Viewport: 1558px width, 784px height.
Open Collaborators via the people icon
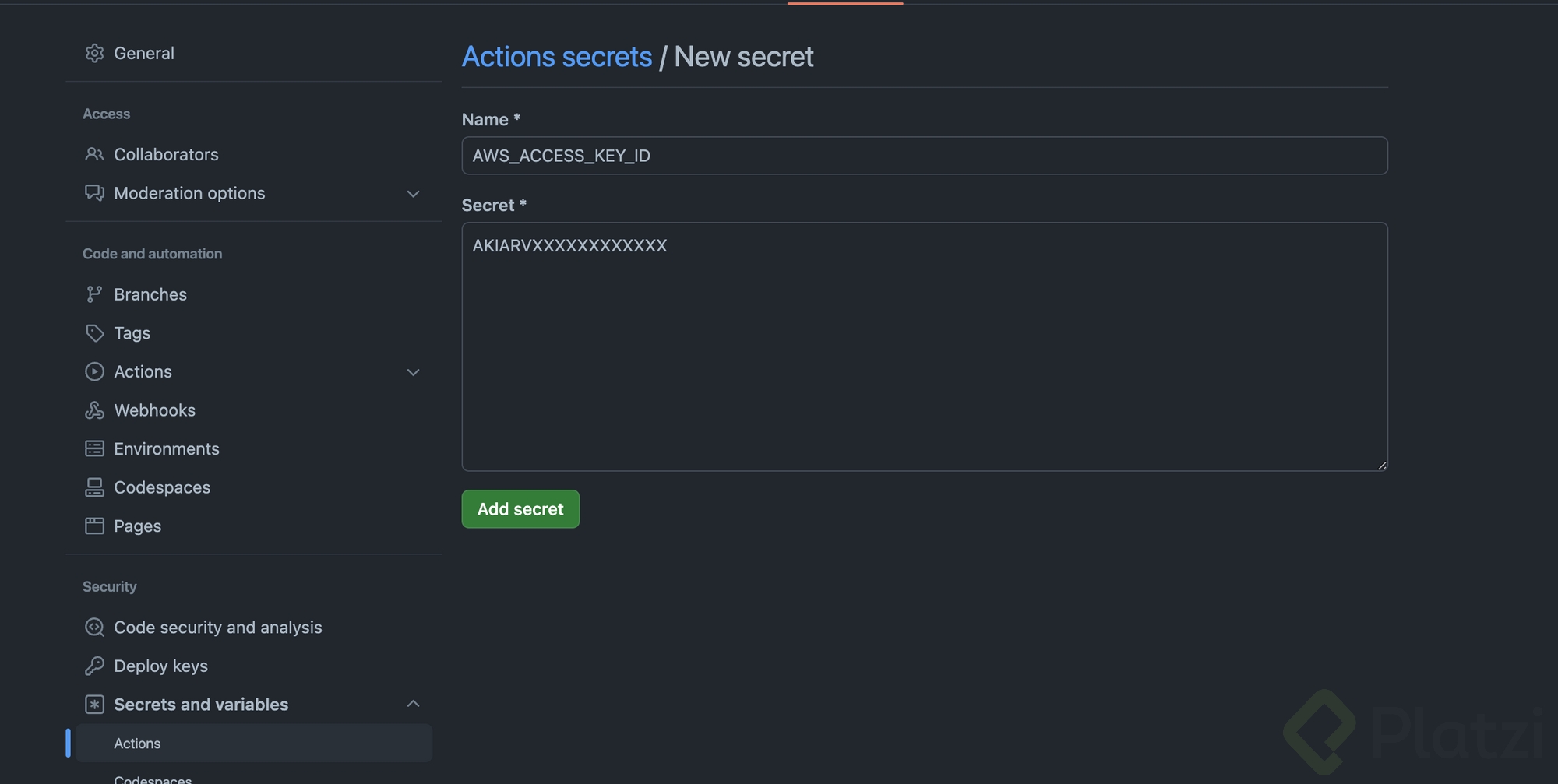click(94, 154)
